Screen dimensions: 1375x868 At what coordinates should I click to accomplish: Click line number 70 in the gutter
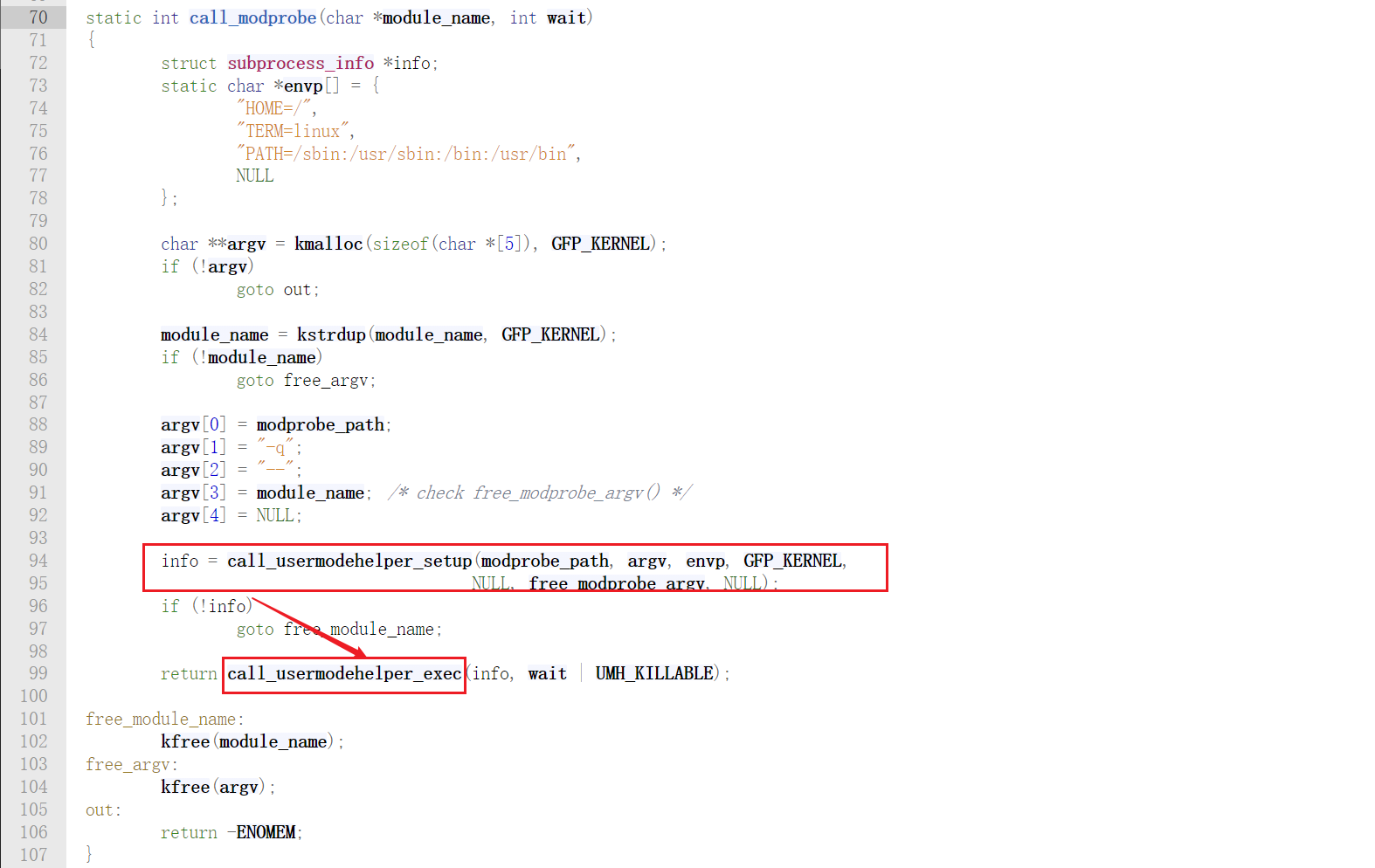[x=38, y=17]
